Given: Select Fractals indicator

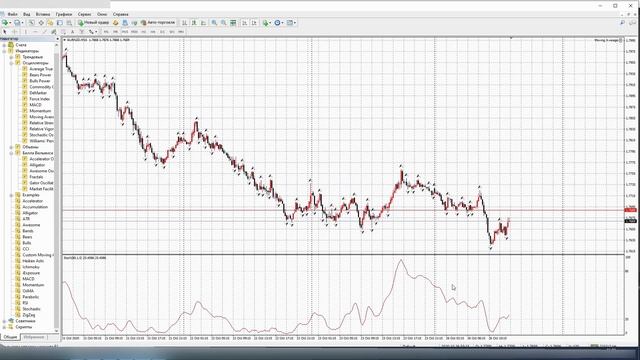Looking at the screenshot, I should (36, 177).
